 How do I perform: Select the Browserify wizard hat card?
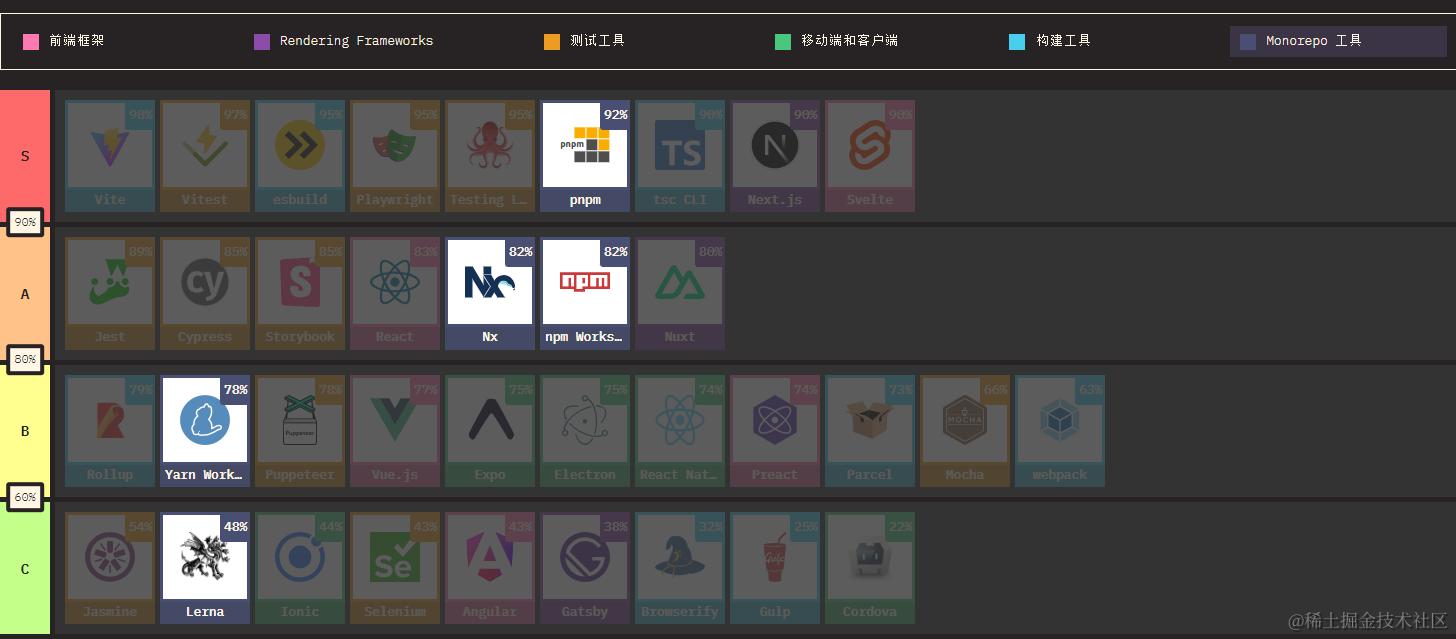point(680,568)
